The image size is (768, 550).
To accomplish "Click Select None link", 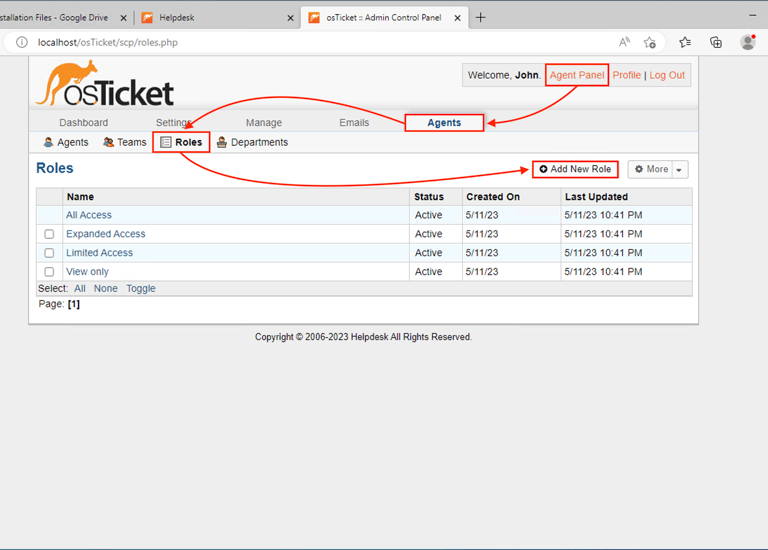I will point(106,288).
